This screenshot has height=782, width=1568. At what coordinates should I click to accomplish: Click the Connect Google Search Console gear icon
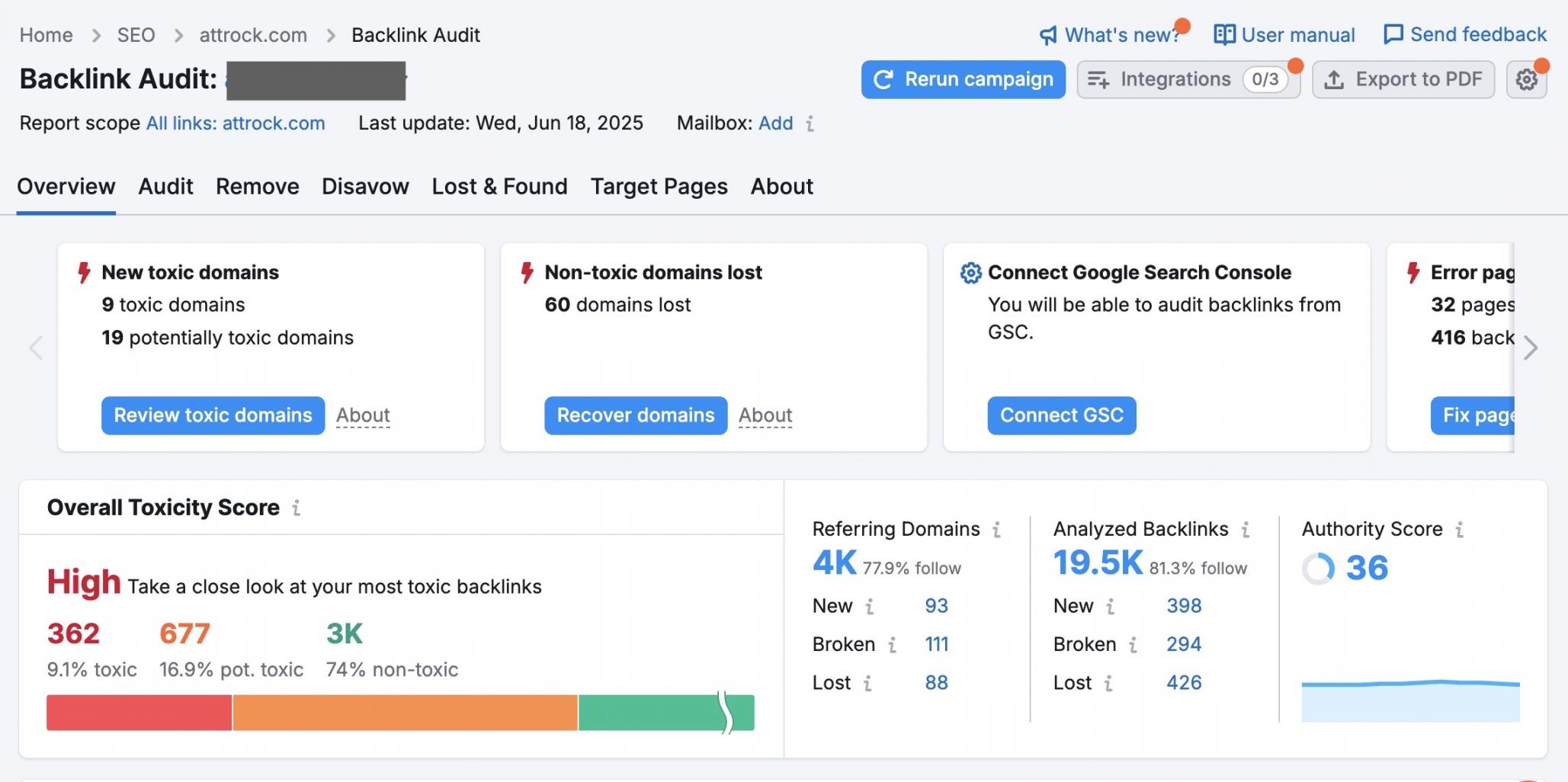970,273
